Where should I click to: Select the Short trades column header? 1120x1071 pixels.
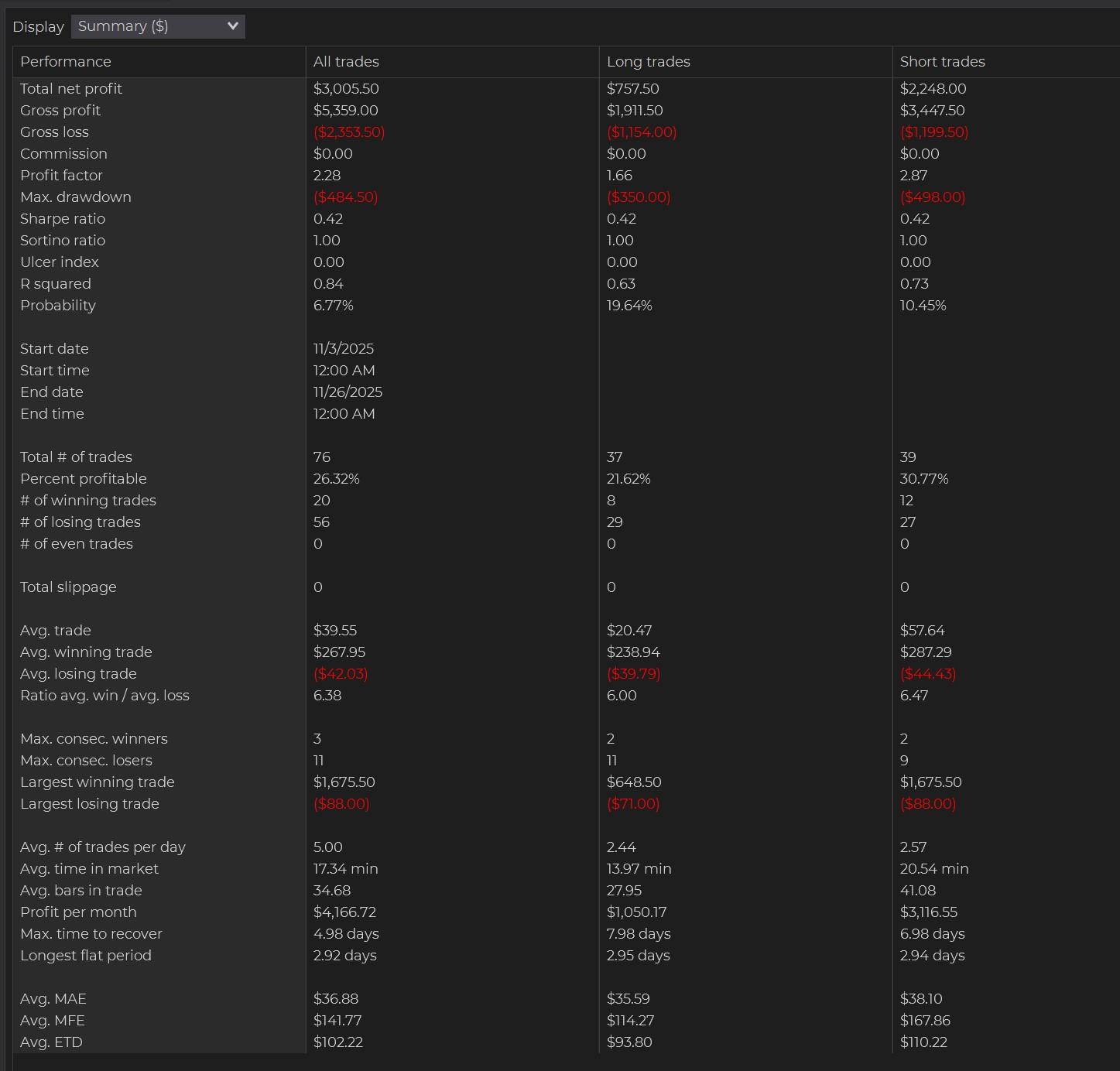(942, 62)
